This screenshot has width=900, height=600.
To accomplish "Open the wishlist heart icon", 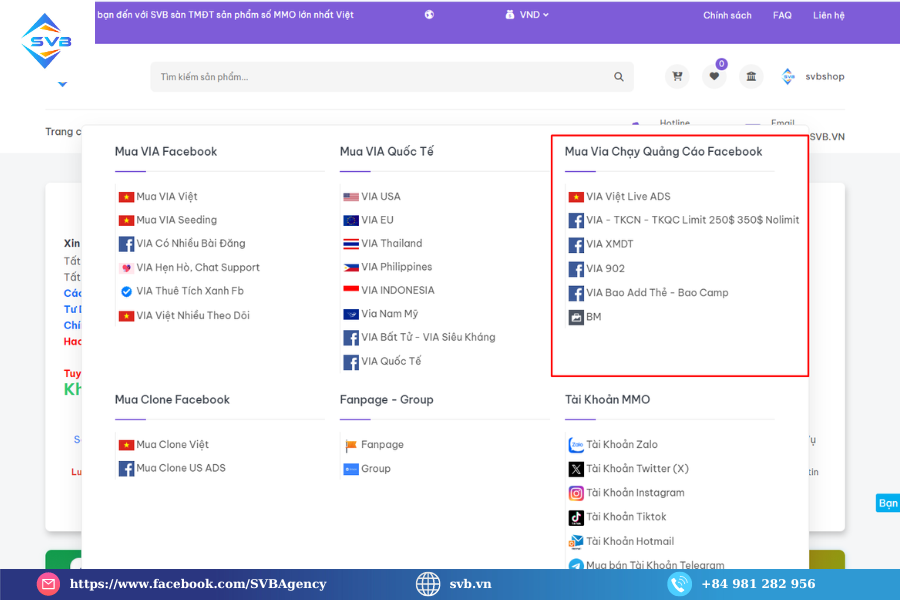I will pos(714,76).
